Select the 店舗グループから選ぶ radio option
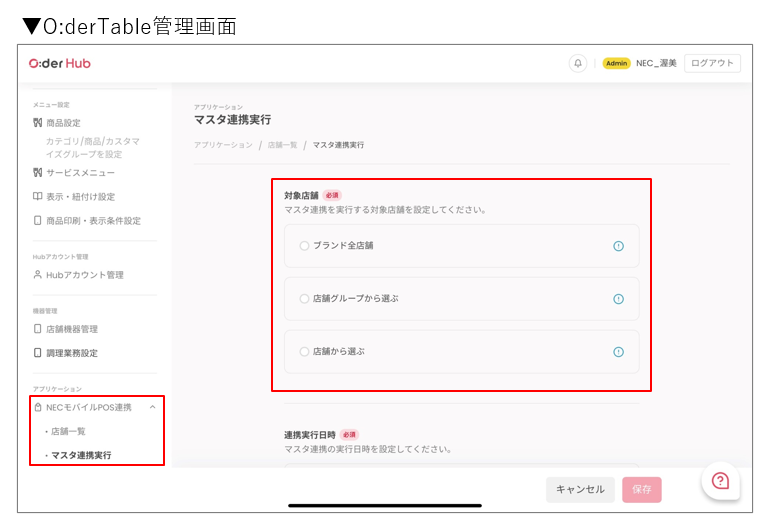783x528 pixels. click(x=304, y=299)
